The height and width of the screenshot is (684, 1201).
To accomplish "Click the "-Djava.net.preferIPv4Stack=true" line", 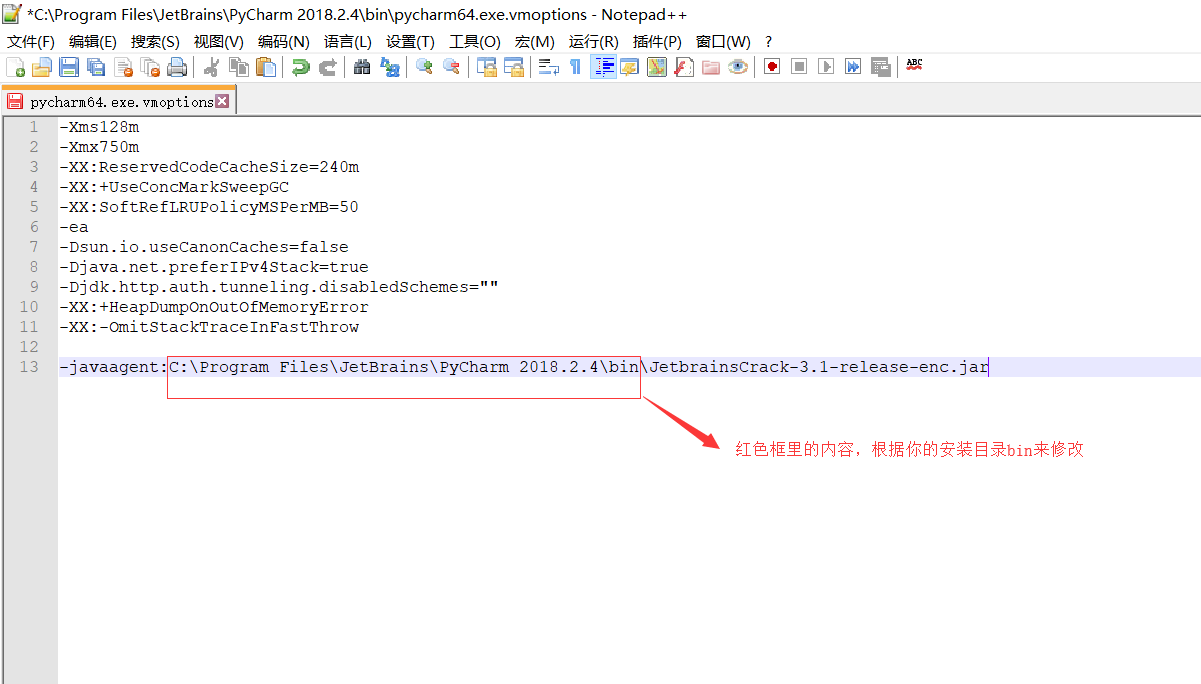I will [214, 267].
